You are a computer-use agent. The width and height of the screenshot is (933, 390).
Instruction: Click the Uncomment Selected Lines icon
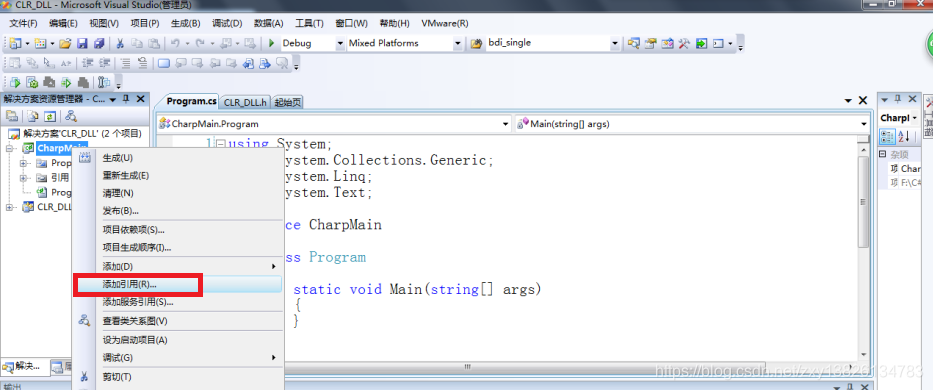(143, 63)
